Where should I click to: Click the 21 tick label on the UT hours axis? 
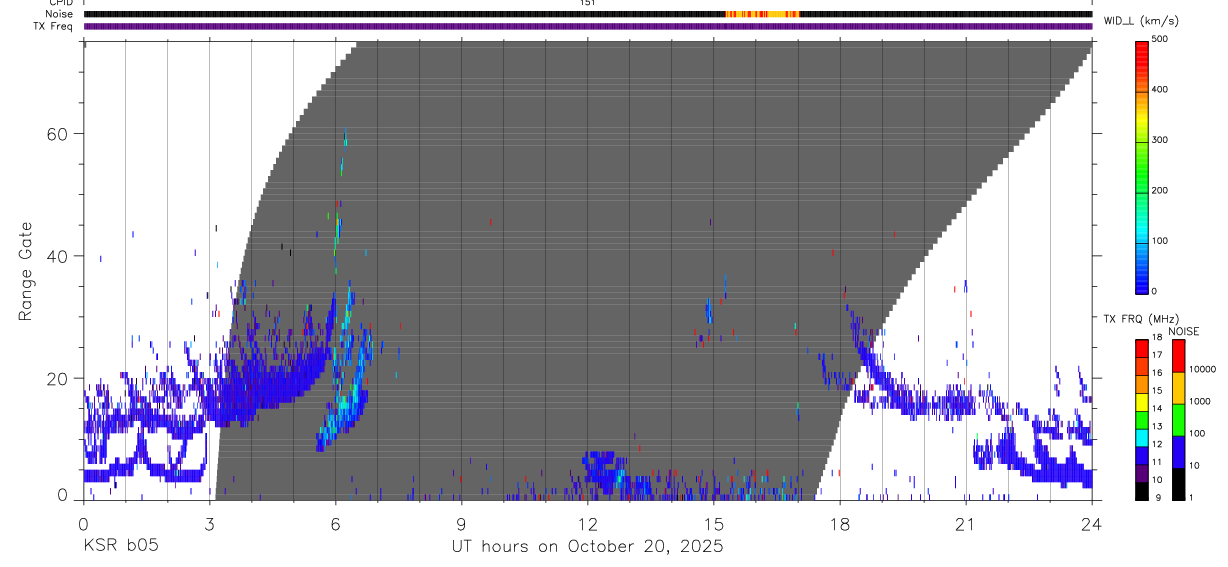(965, 524)
